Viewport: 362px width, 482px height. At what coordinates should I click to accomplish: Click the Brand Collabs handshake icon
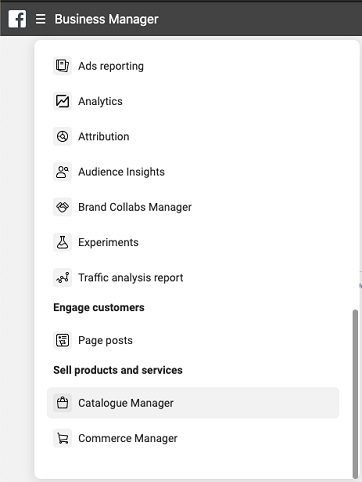click(62, 207)
